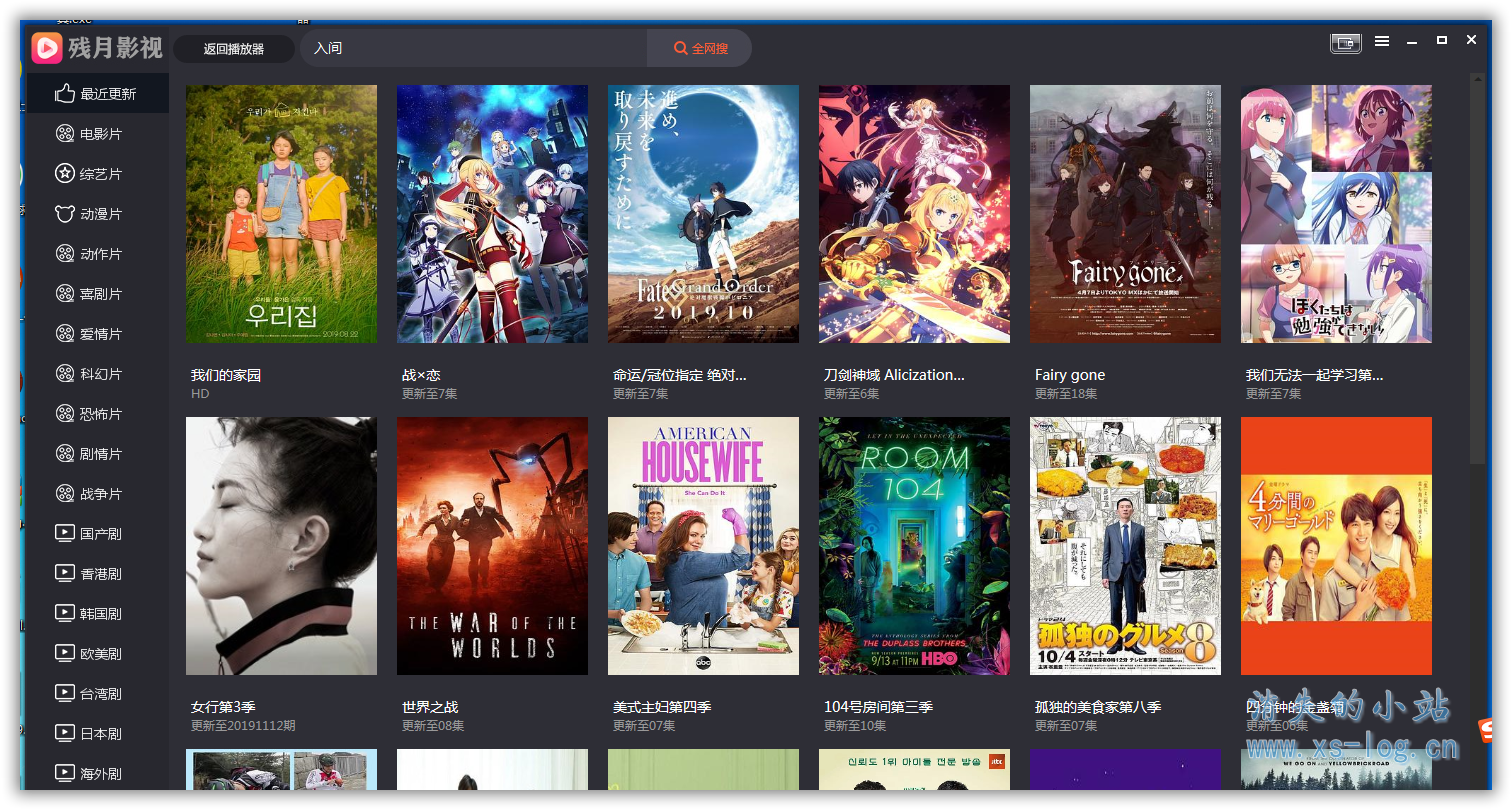Go to 日本剧 category label
1512x810 pixels.
pos(101,734)
